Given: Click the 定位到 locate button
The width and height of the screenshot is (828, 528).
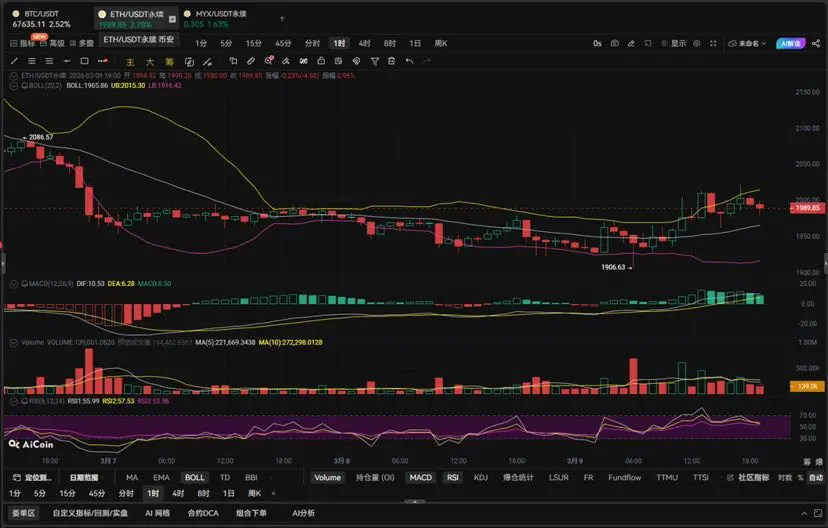Looking at the screenshot, I should pos(33,477).
